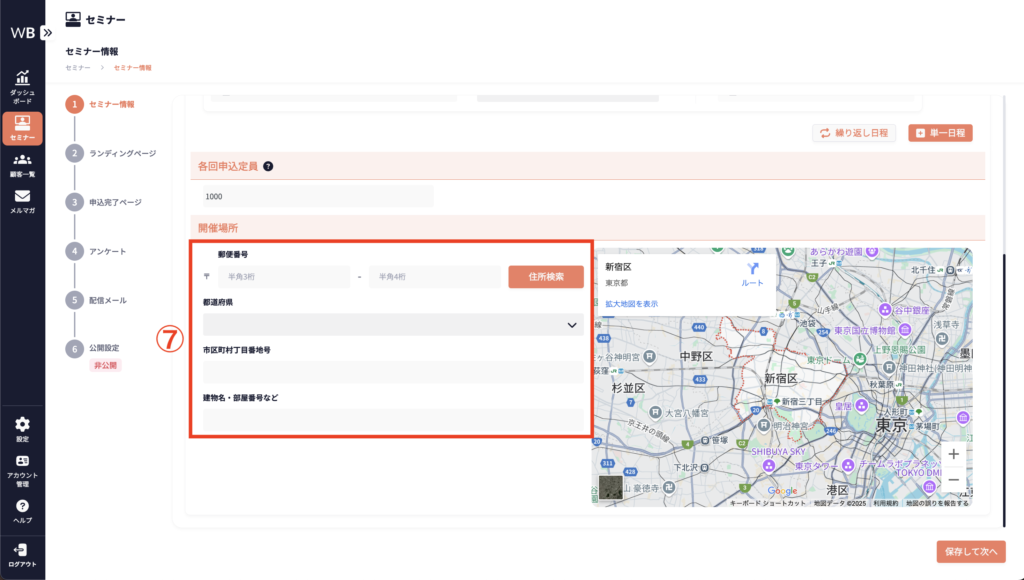Select the セミナー sidebar icon
The image size is (1024, 580).
[22, 124]
